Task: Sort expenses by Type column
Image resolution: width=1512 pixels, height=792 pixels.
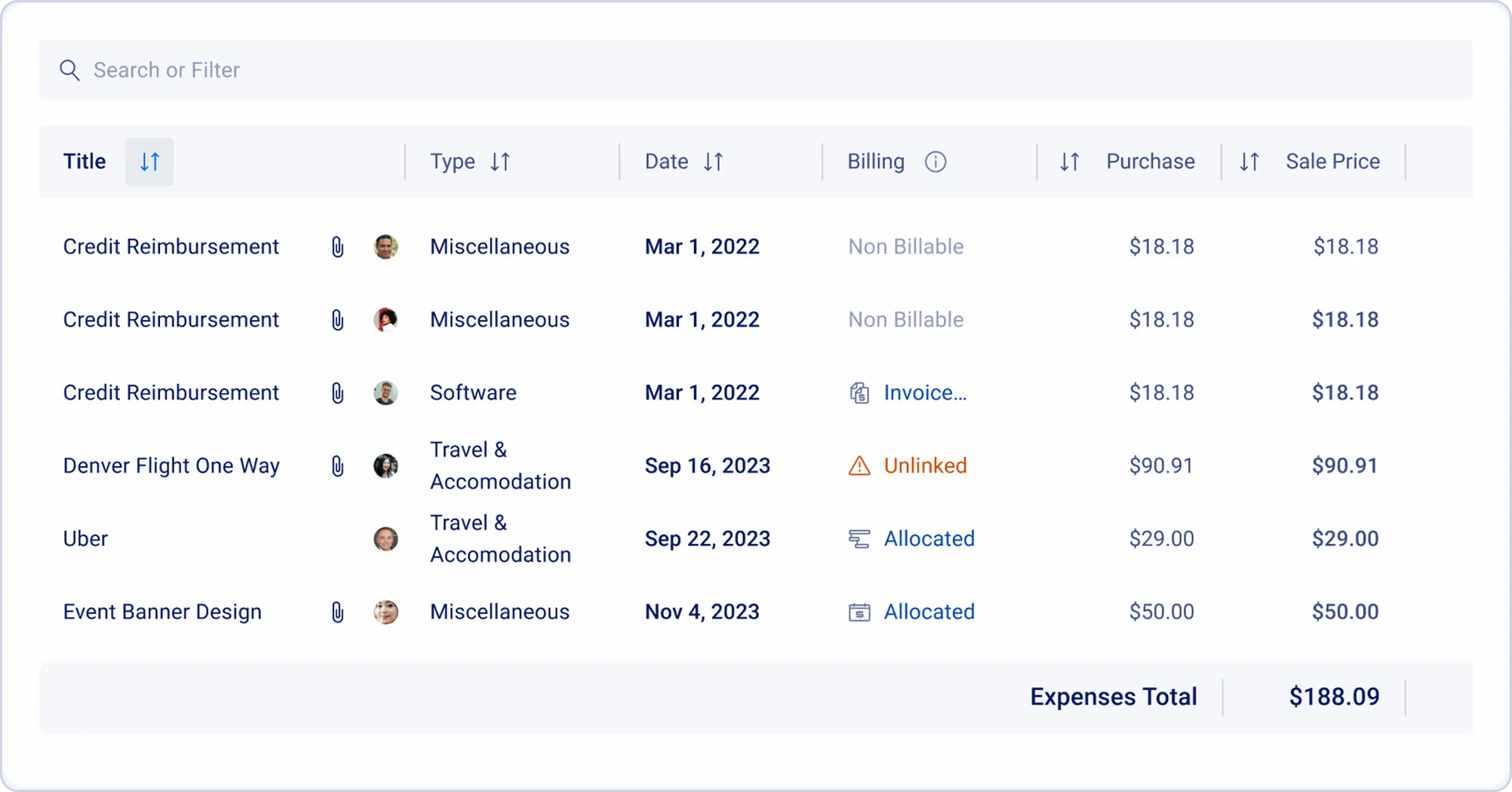Action: pyautogui.click(x=500, y=161)
